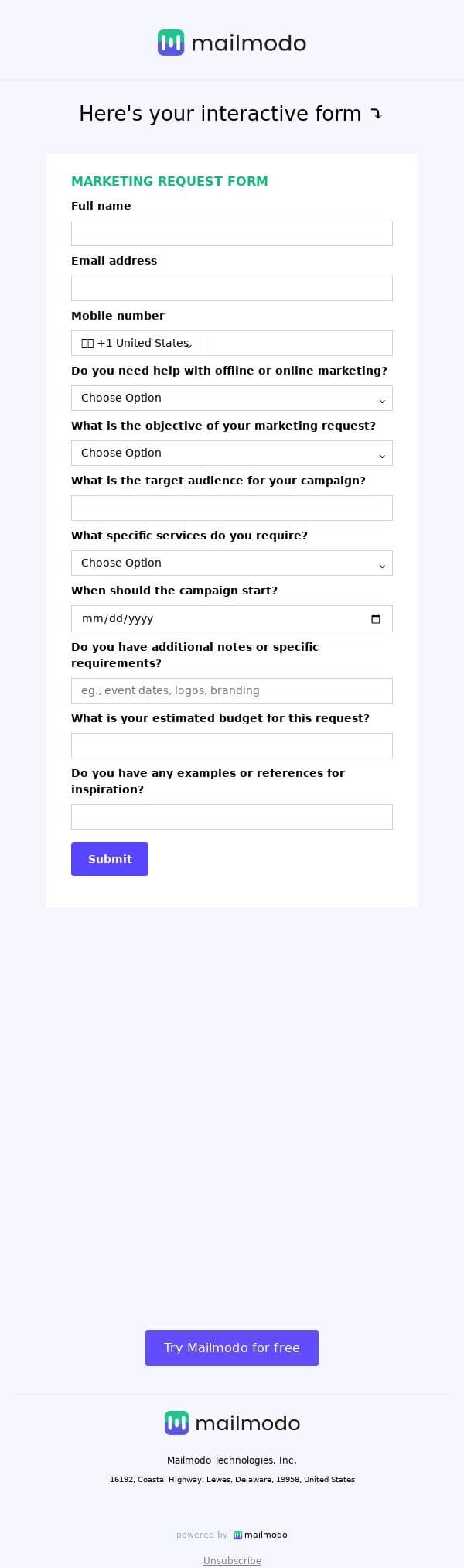
Task: Click the Try Mailmodo for free button
Action: 232,1347
